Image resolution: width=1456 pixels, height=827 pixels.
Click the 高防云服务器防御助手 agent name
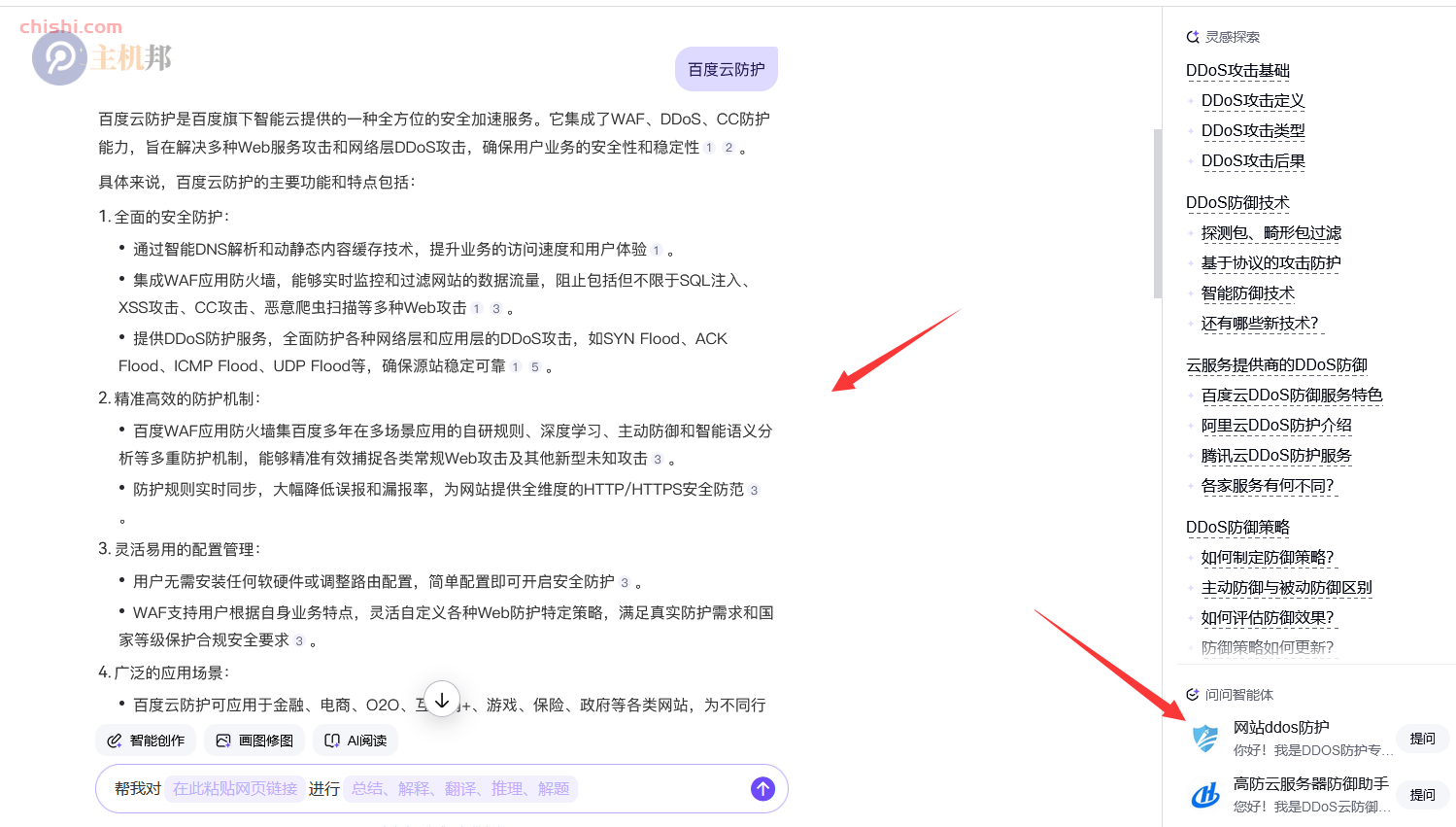(x=1311, y=783)
